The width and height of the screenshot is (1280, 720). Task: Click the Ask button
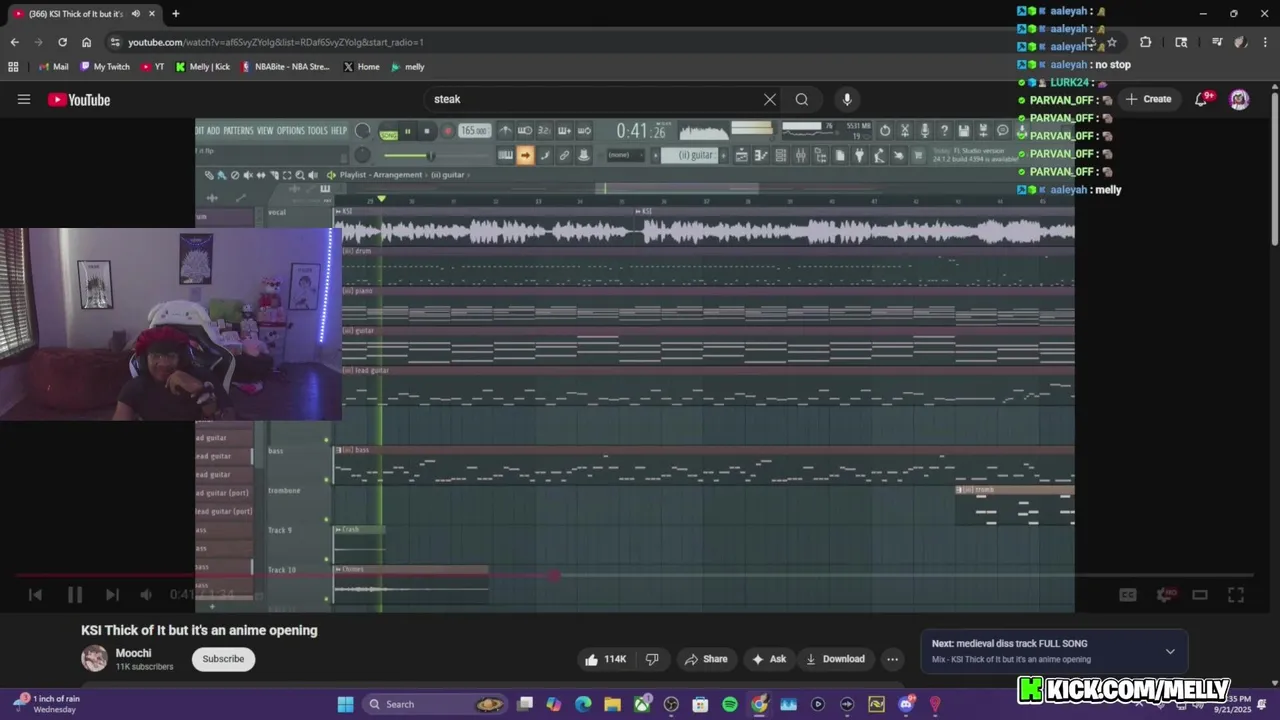(769, 659)
